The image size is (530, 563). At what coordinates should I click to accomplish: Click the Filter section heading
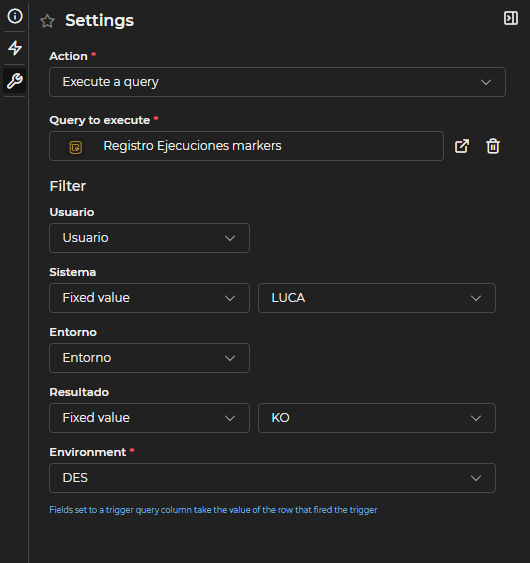[x=68, y=186]
